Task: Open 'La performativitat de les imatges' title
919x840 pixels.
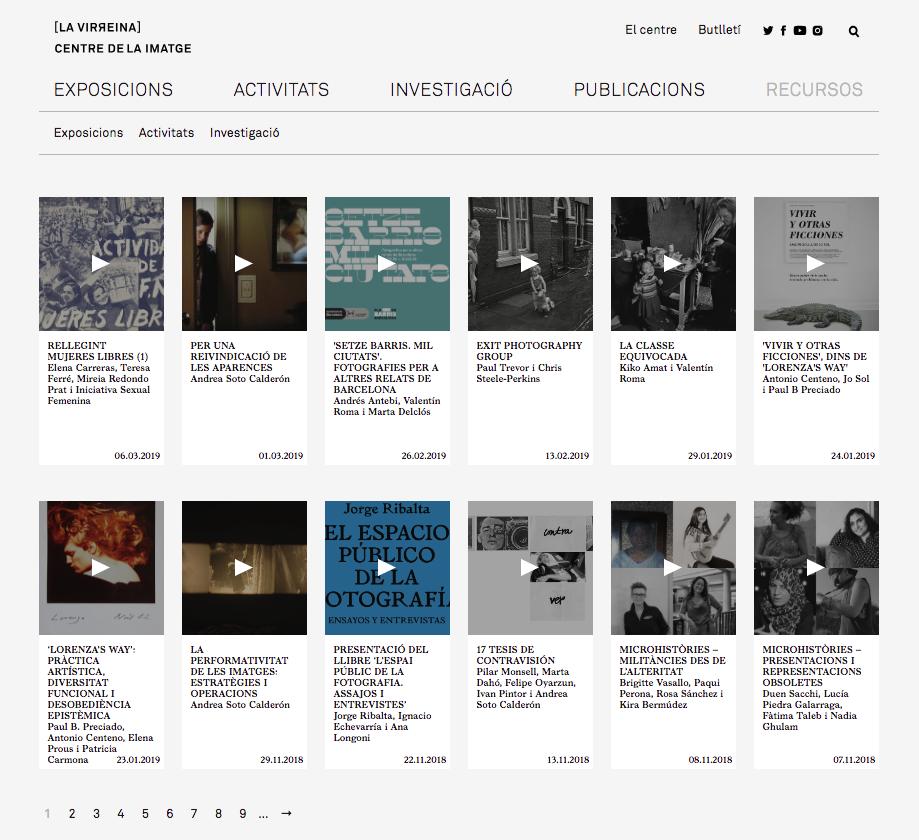Action: 239,671
